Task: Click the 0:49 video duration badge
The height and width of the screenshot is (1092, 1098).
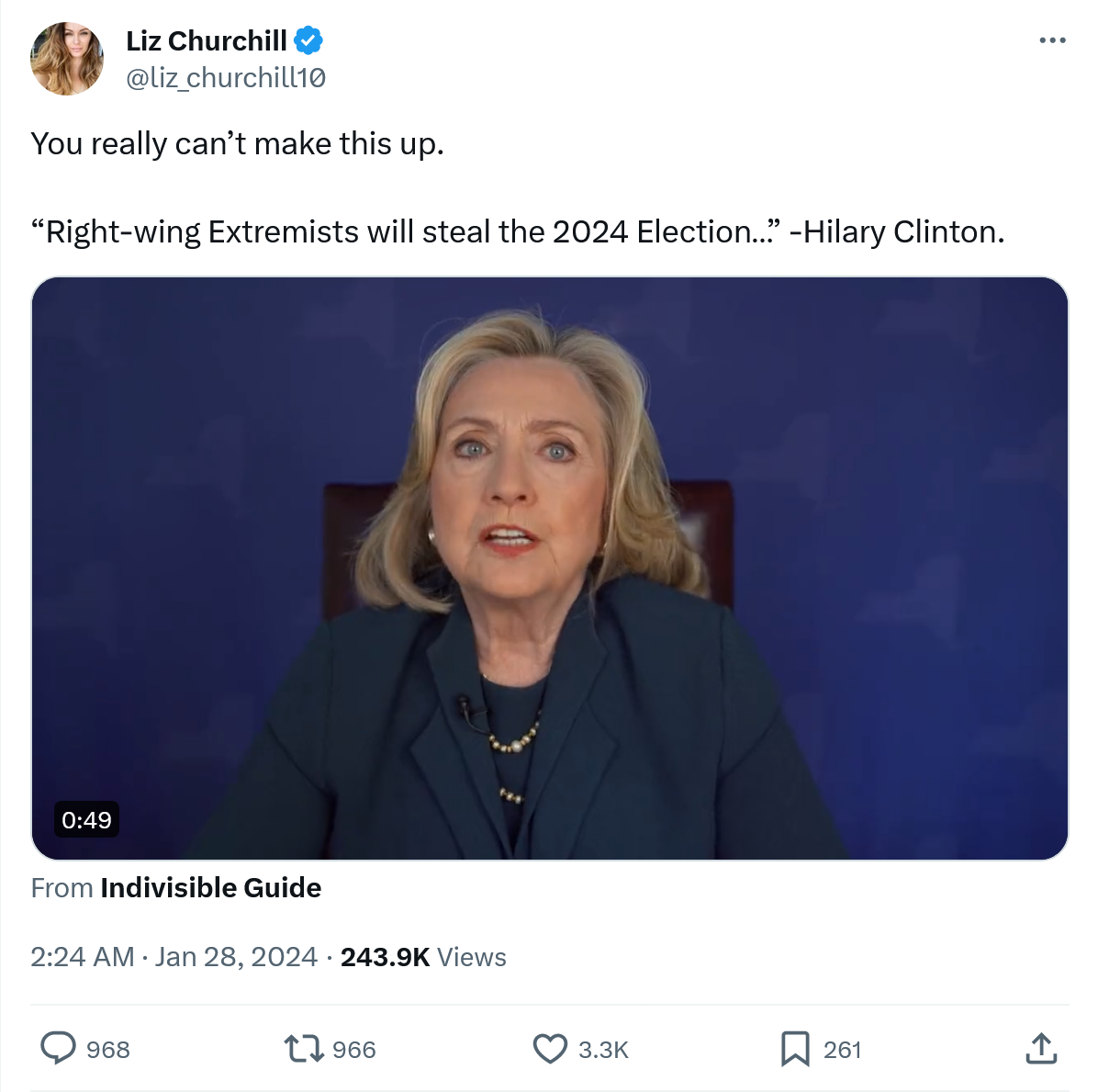Action: pyautogui.click(x=87, y=819)
